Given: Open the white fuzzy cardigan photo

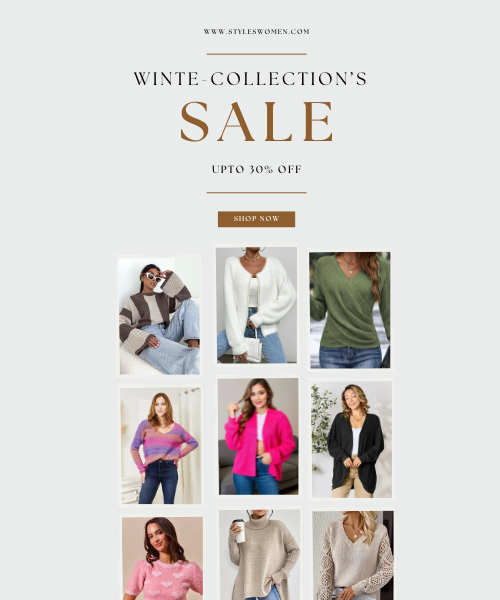Looking at the screenshot, I should click(256, 305).
